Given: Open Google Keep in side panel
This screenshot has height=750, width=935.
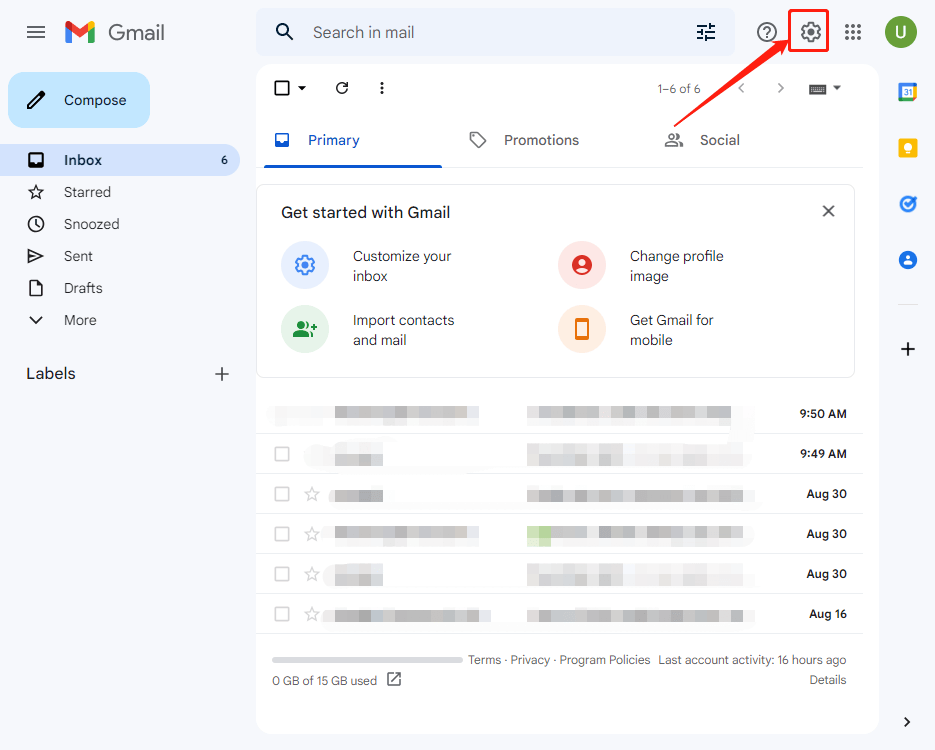Looking at the screenshot, I should 908,148.
